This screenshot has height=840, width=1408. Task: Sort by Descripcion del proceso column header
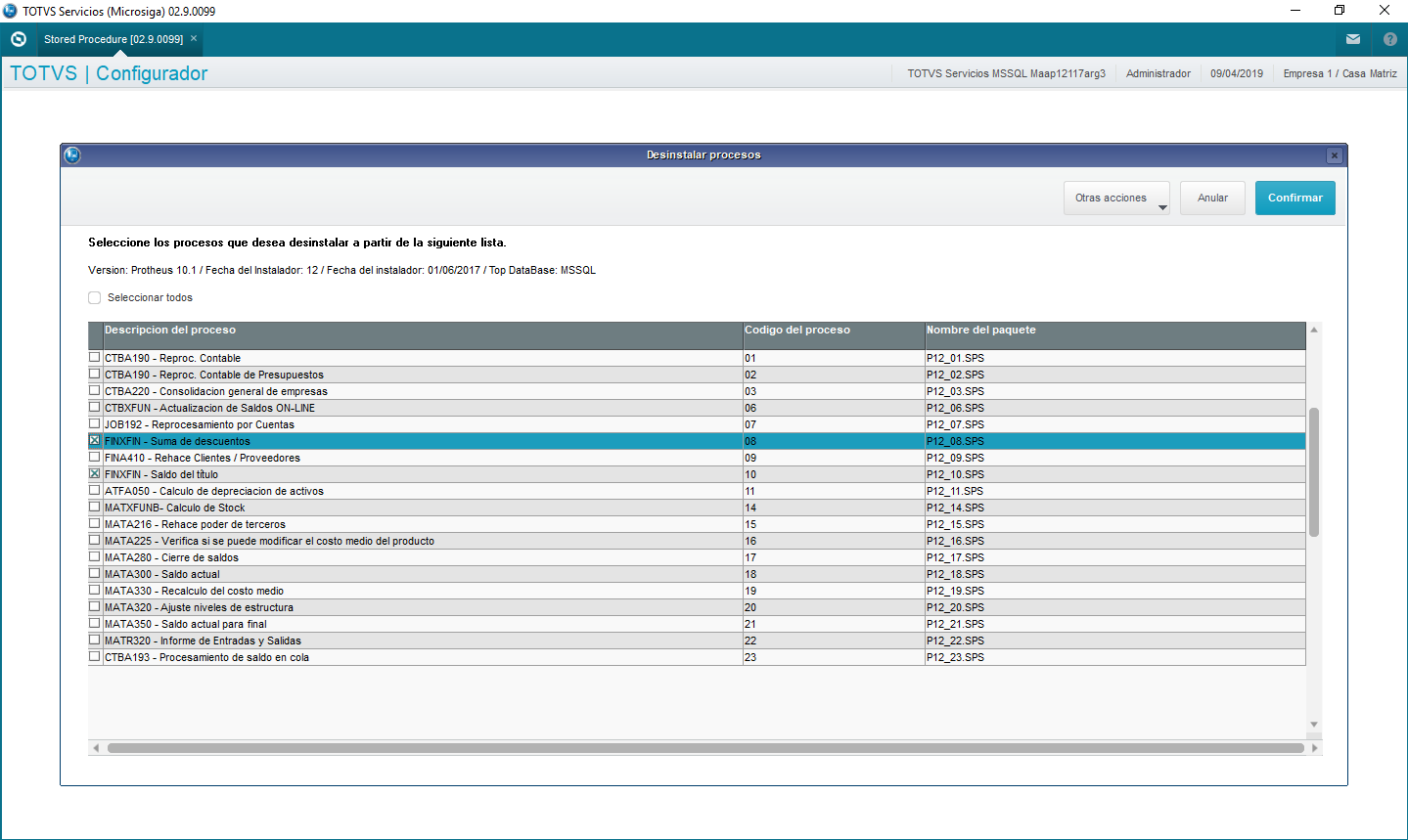[x=423, y=335]
